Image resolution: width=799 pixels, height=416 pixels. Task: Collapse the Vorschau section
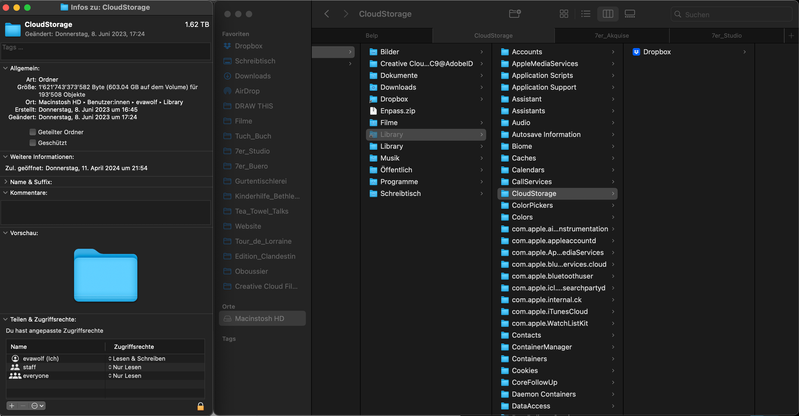click(4, 233)
